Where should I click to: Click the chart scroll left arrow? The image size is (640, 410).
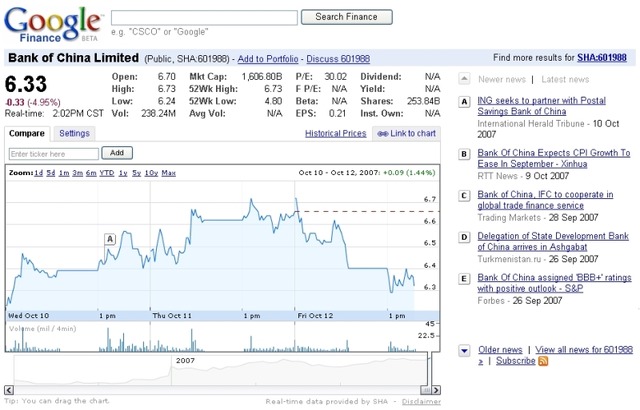(x=9, y=390)
